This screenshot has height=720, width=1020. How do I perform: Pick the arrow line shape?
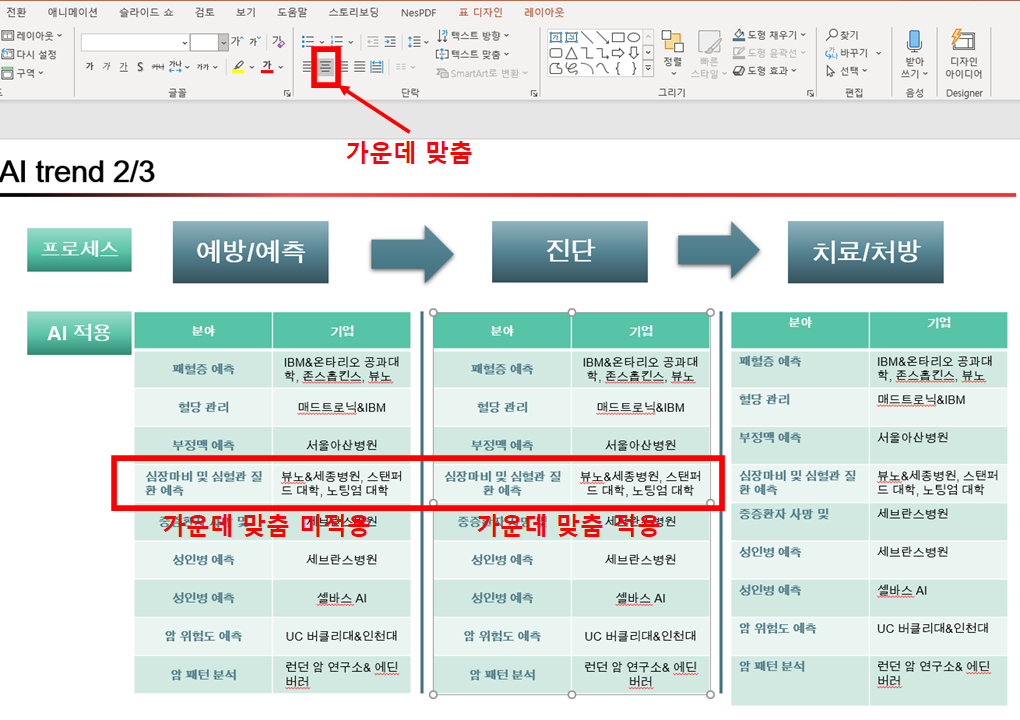coord(603,37)
